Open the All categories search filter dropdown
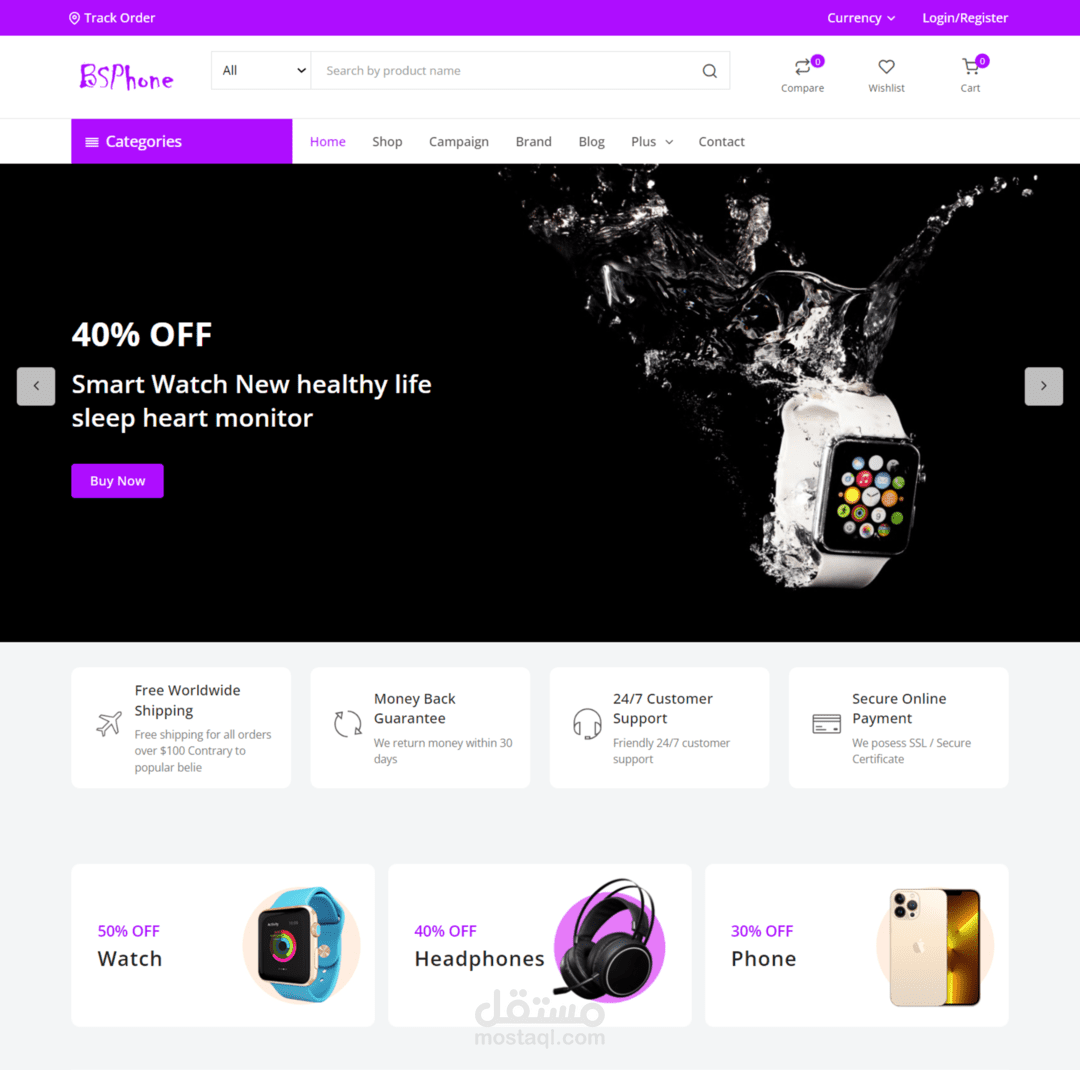1080x1070 pixels. point(261,70)
